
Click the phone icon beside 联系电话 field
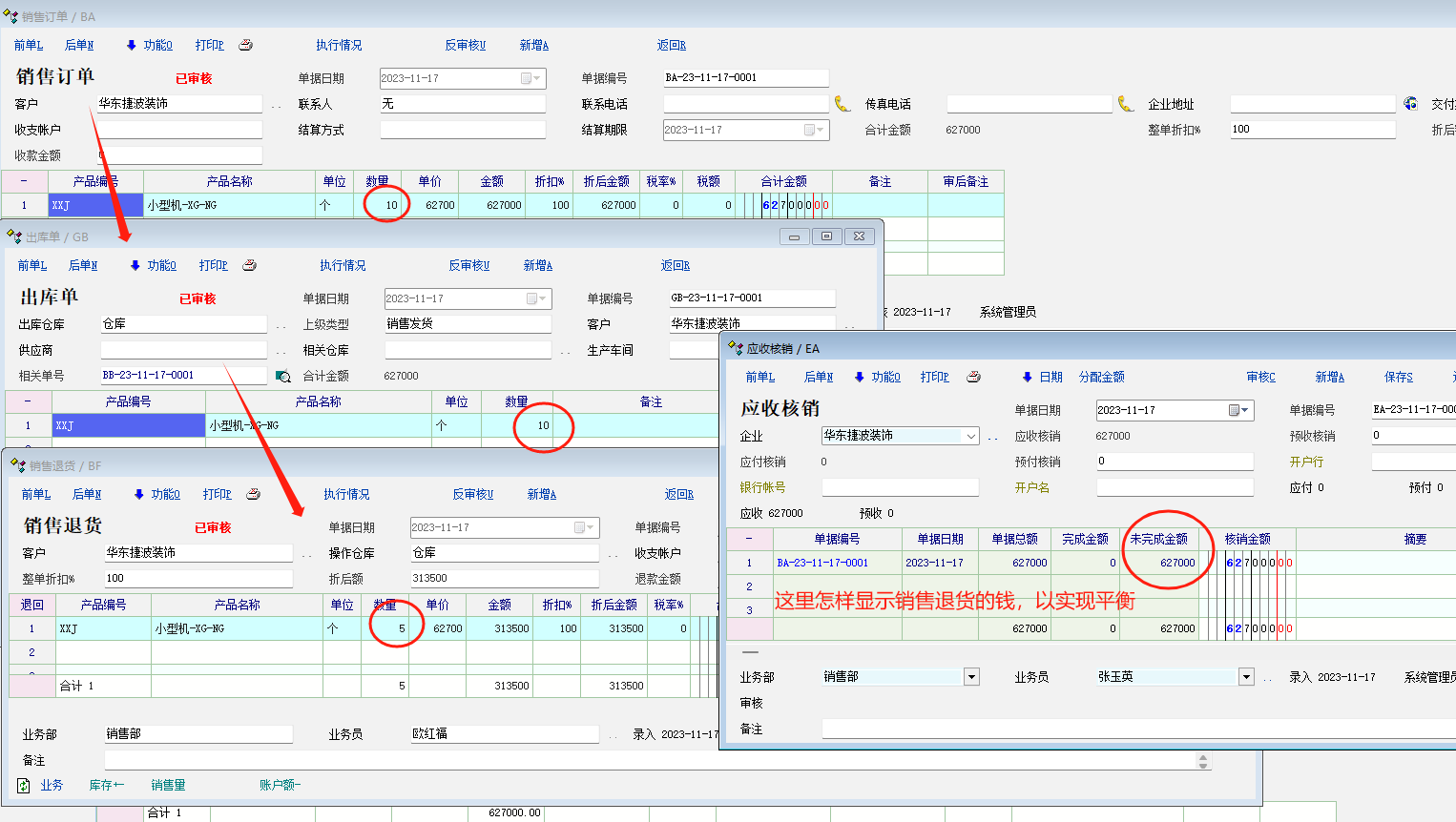click(842, 104)
